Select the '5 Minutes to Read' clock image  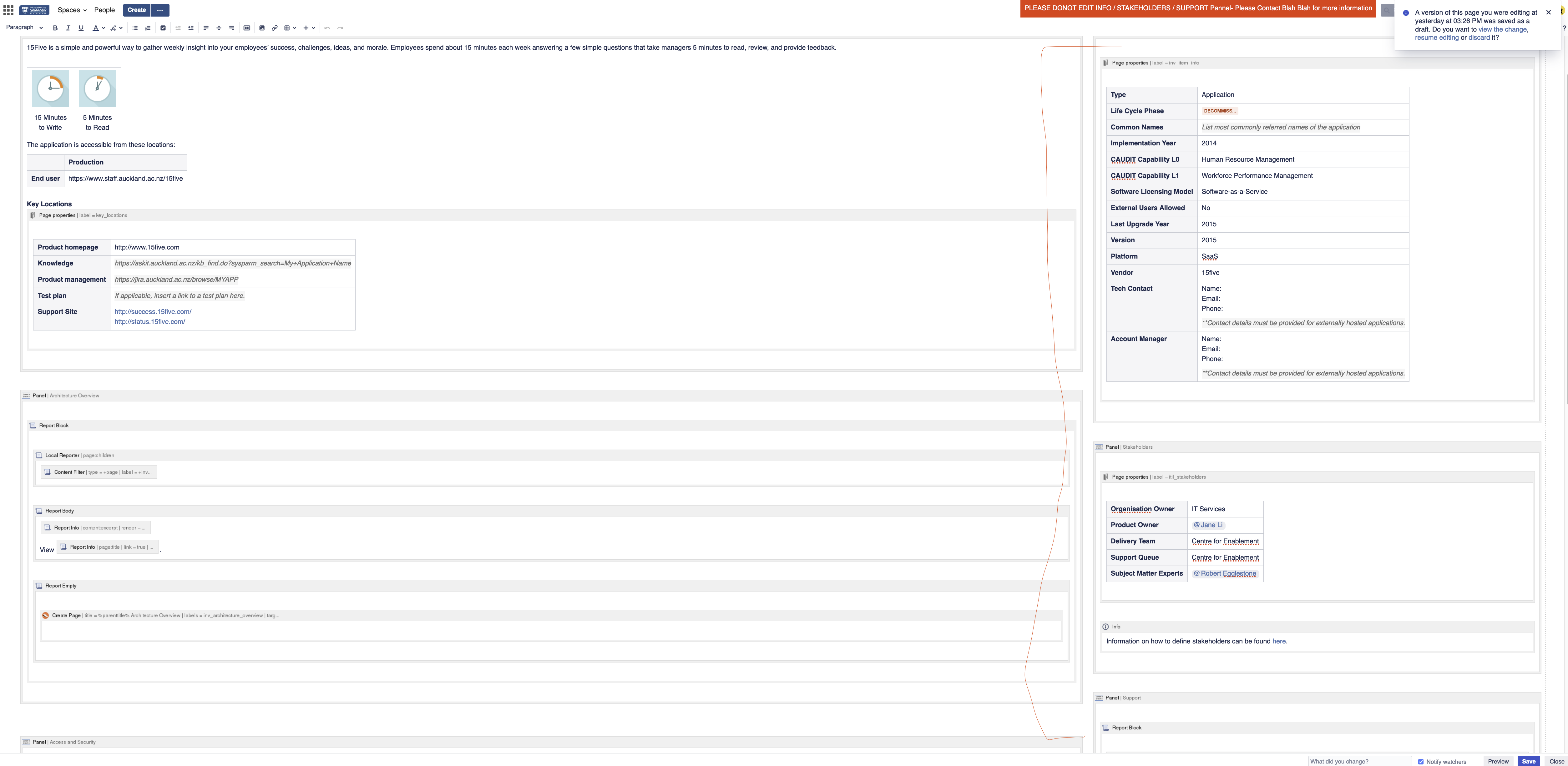coord(97,89)
